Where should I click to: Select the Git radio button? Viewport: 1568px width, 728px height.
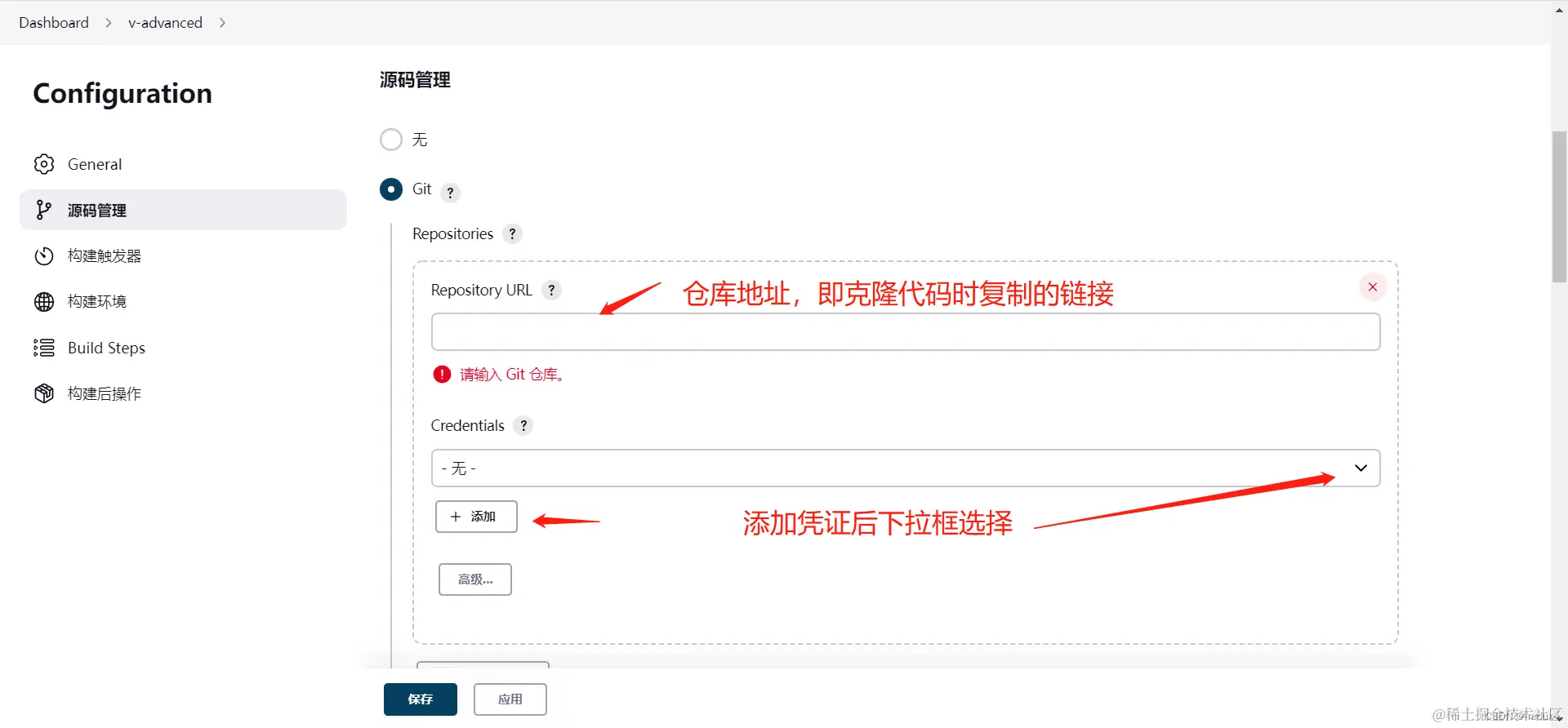pos(391,189)
